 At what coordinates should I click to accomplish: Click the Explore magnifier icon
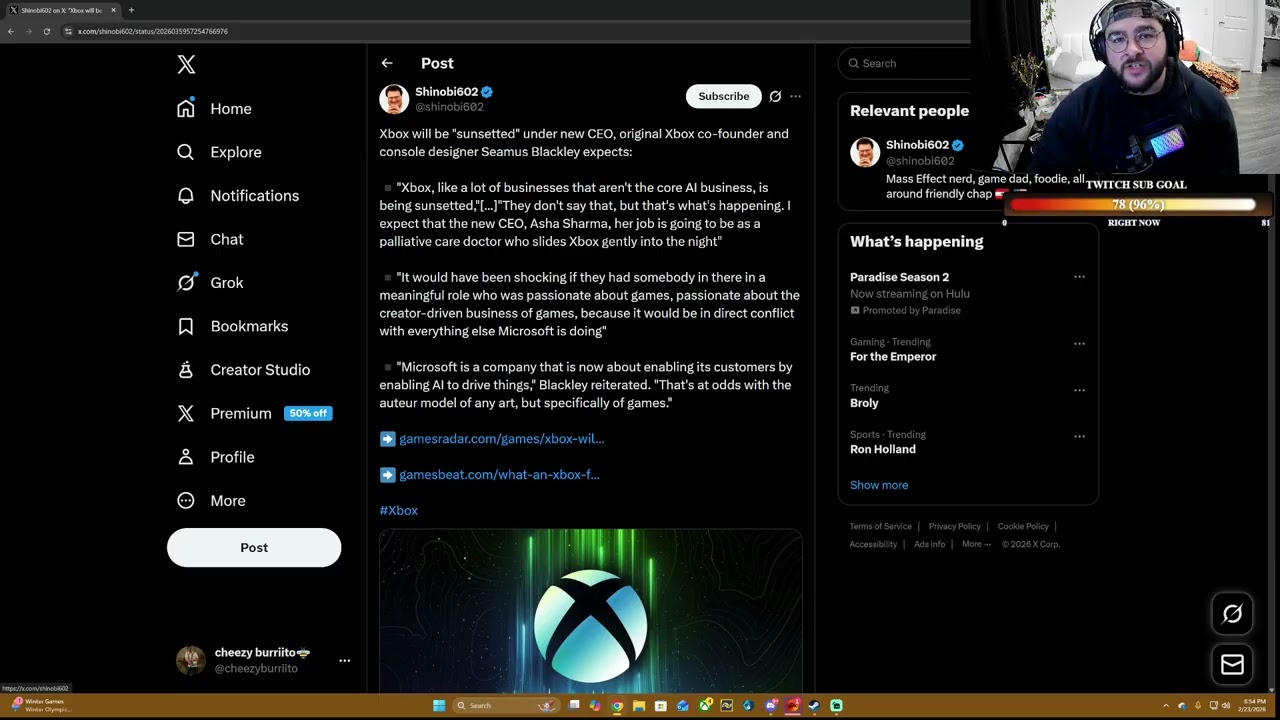click(186, 152)
